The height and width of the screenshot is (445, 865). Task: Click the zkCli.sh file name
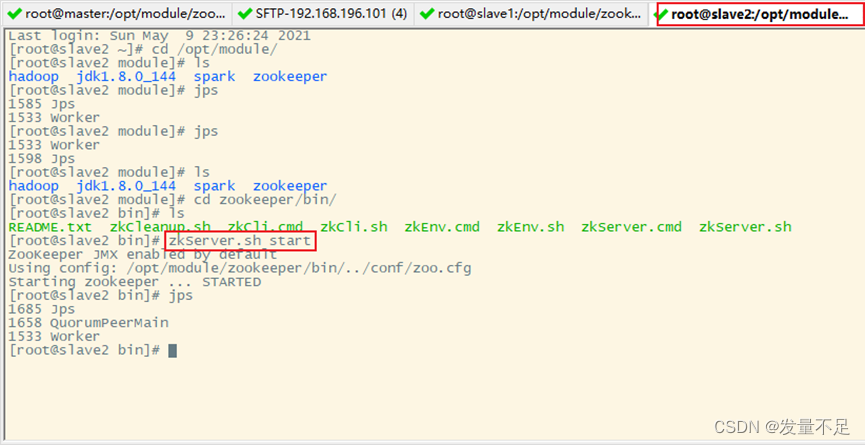coord(354,227)
